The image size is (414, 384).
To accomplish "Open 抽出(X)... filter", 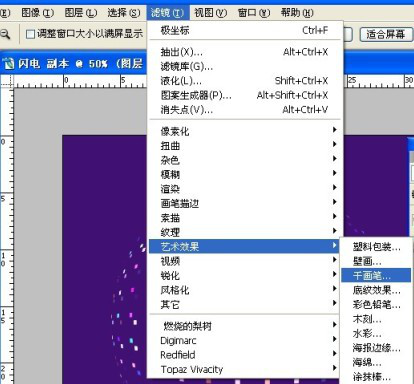I will pos(245,52).
